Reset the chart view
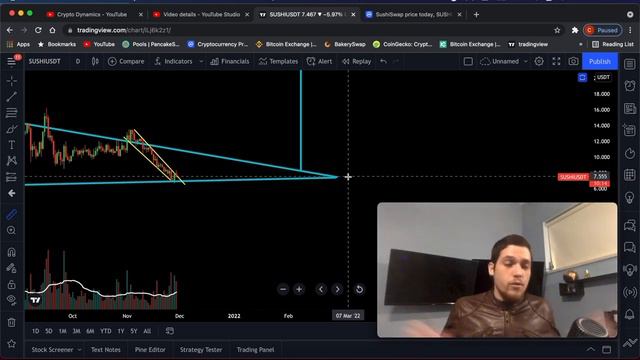Viewport: 640px width, 360px height. pyautogui.click(x=359, y=289)
